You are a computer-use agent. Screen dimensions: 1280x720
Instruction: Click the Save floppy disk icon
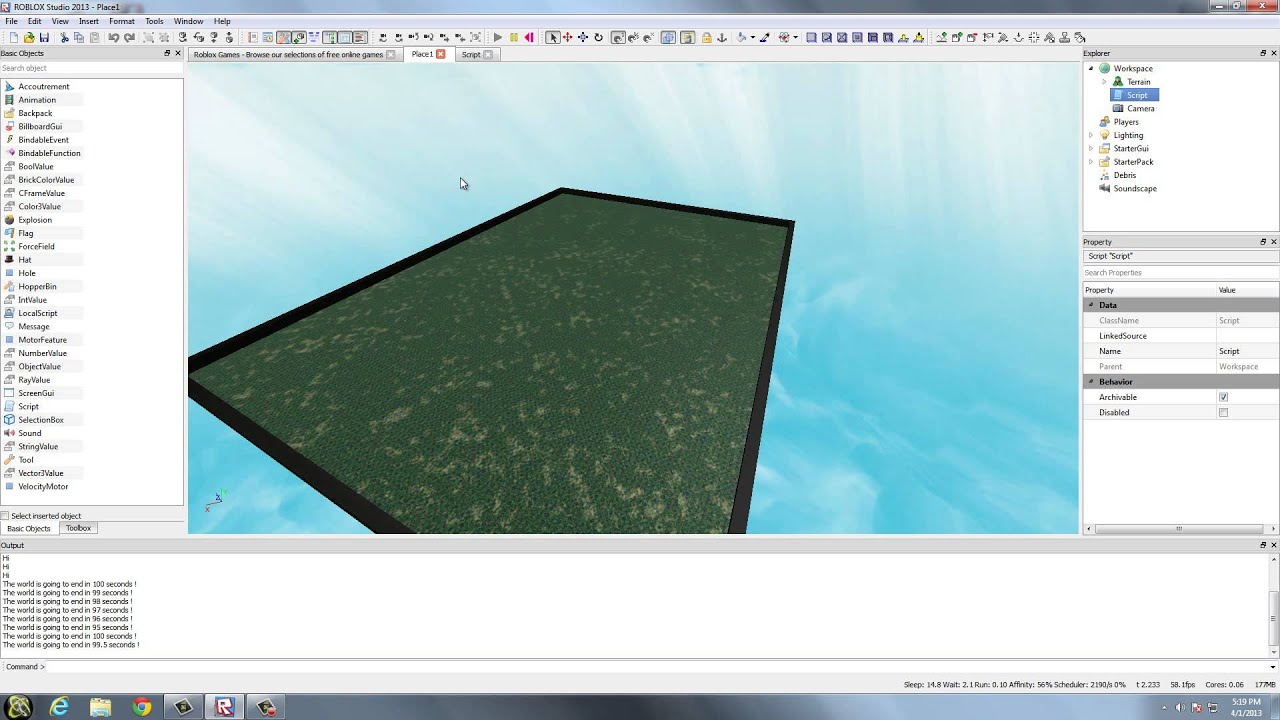click(x=44, y=37)
